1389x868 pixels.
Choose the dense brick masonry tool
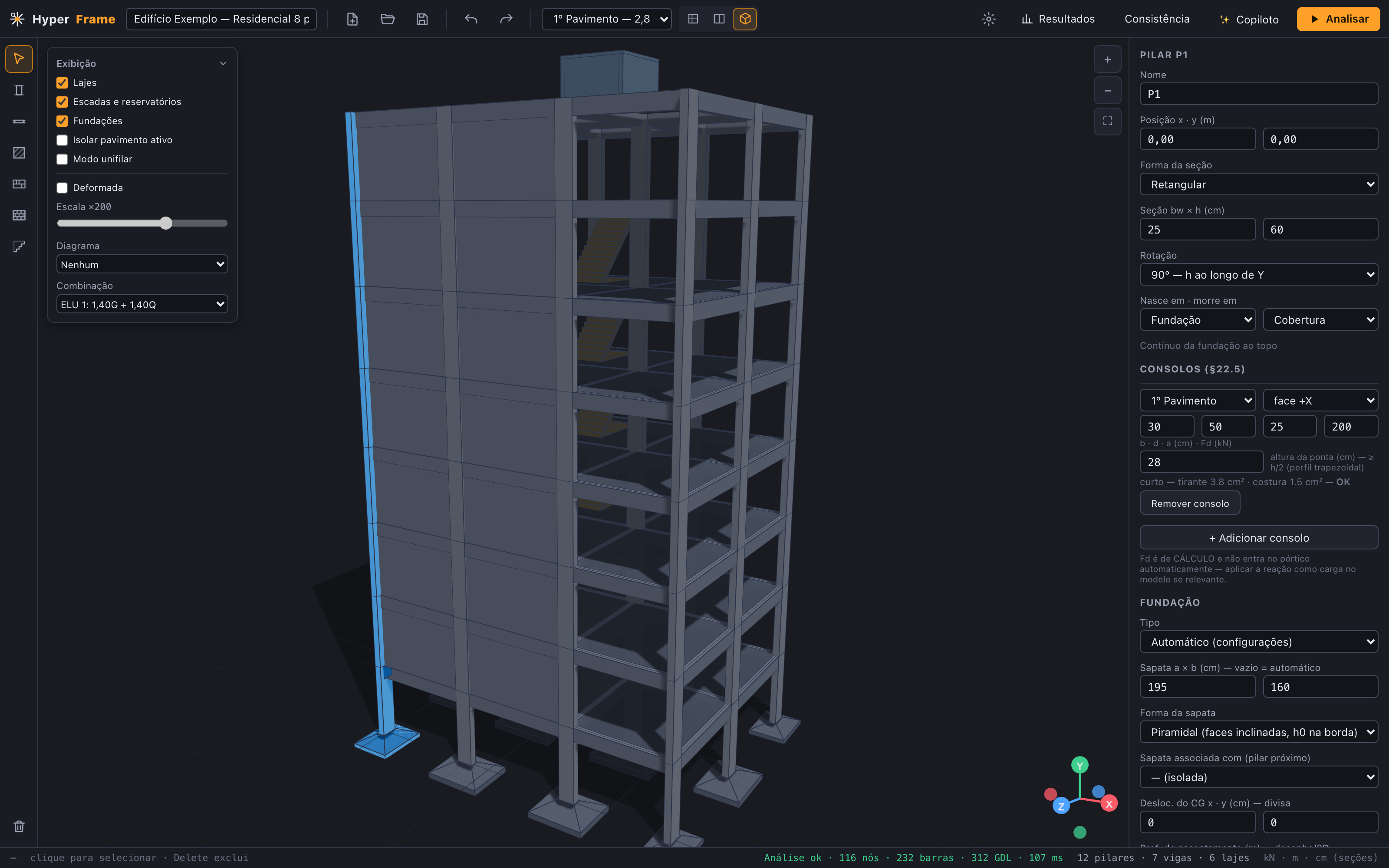[x=19, y=215]
